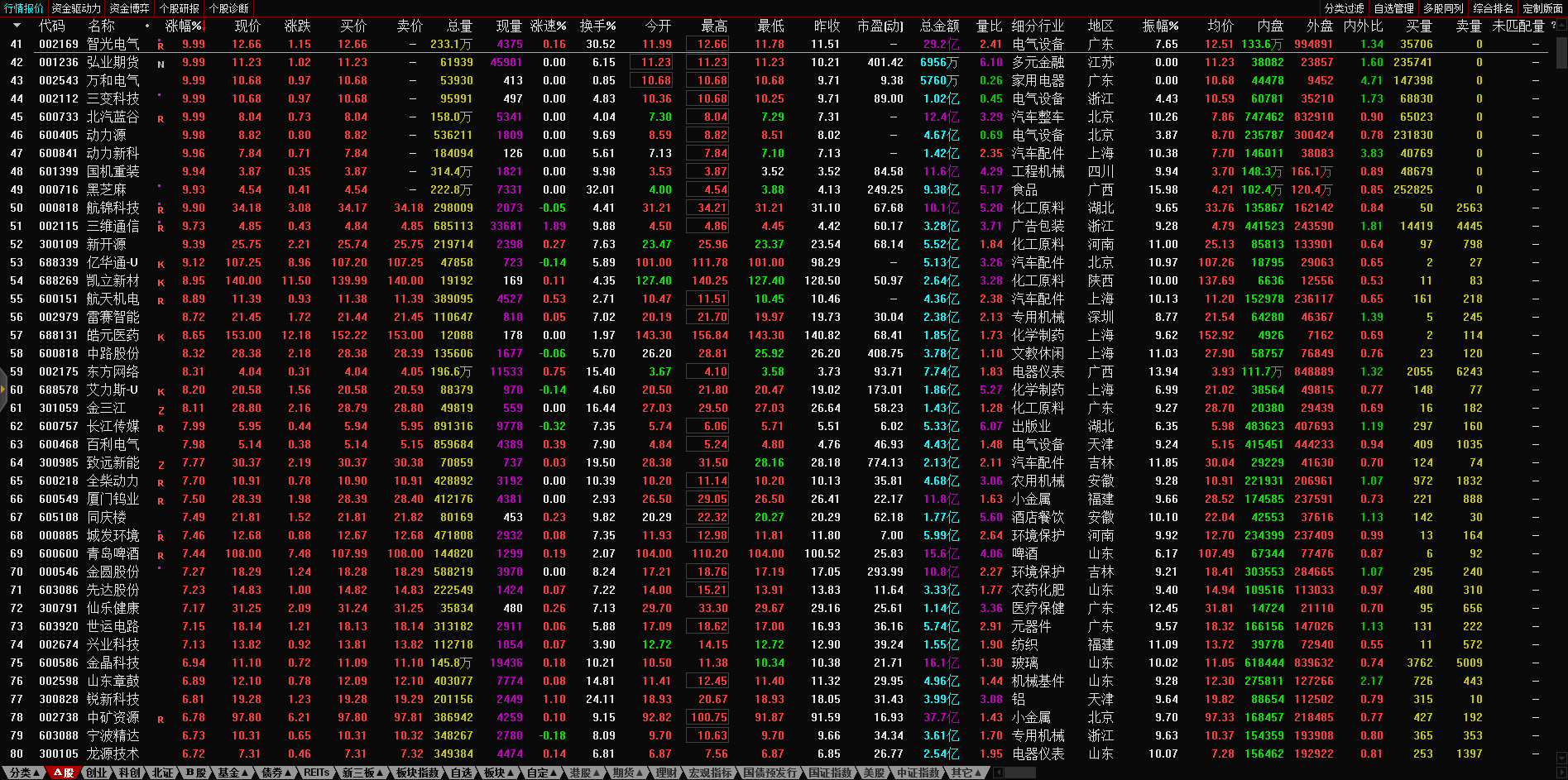The height and width of the screenshot is (780, 1568).
Task: Expand the 分类 tab menu at bottom
Action: 24,773
